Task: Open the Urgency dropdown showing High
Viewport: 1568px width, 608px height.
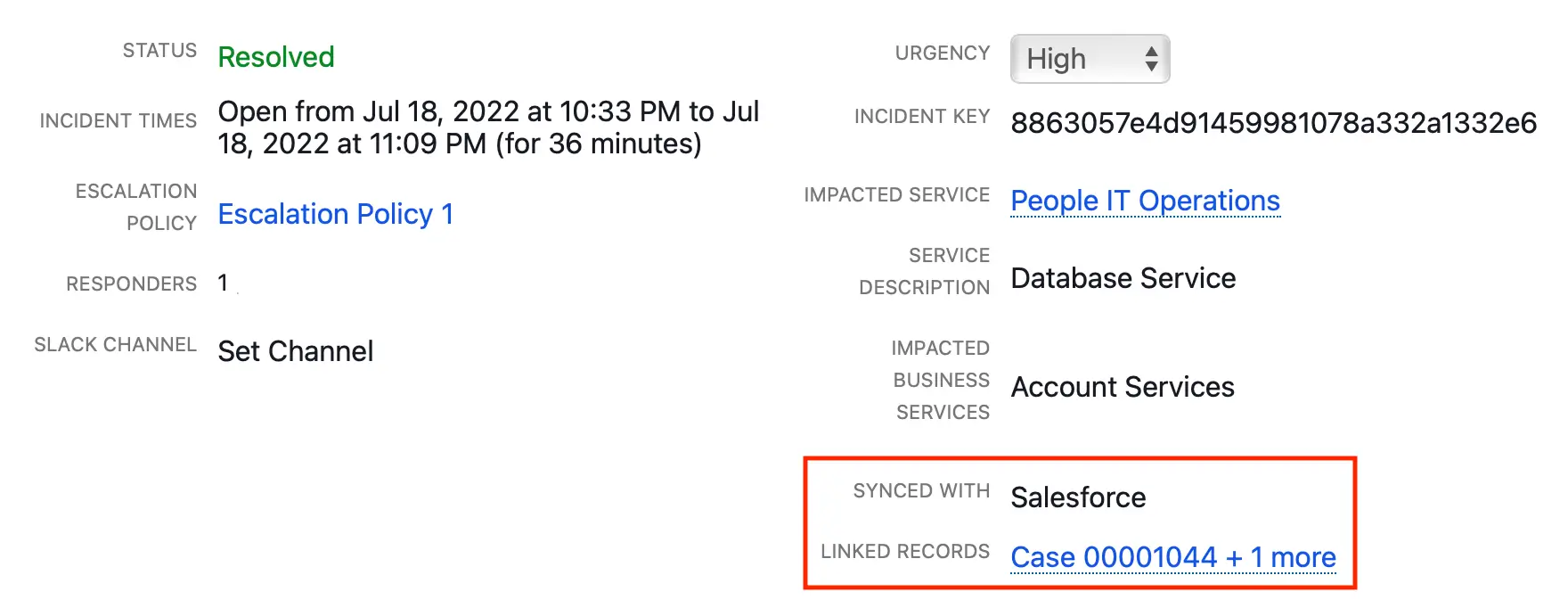Action: click(x=1090, y=59)
